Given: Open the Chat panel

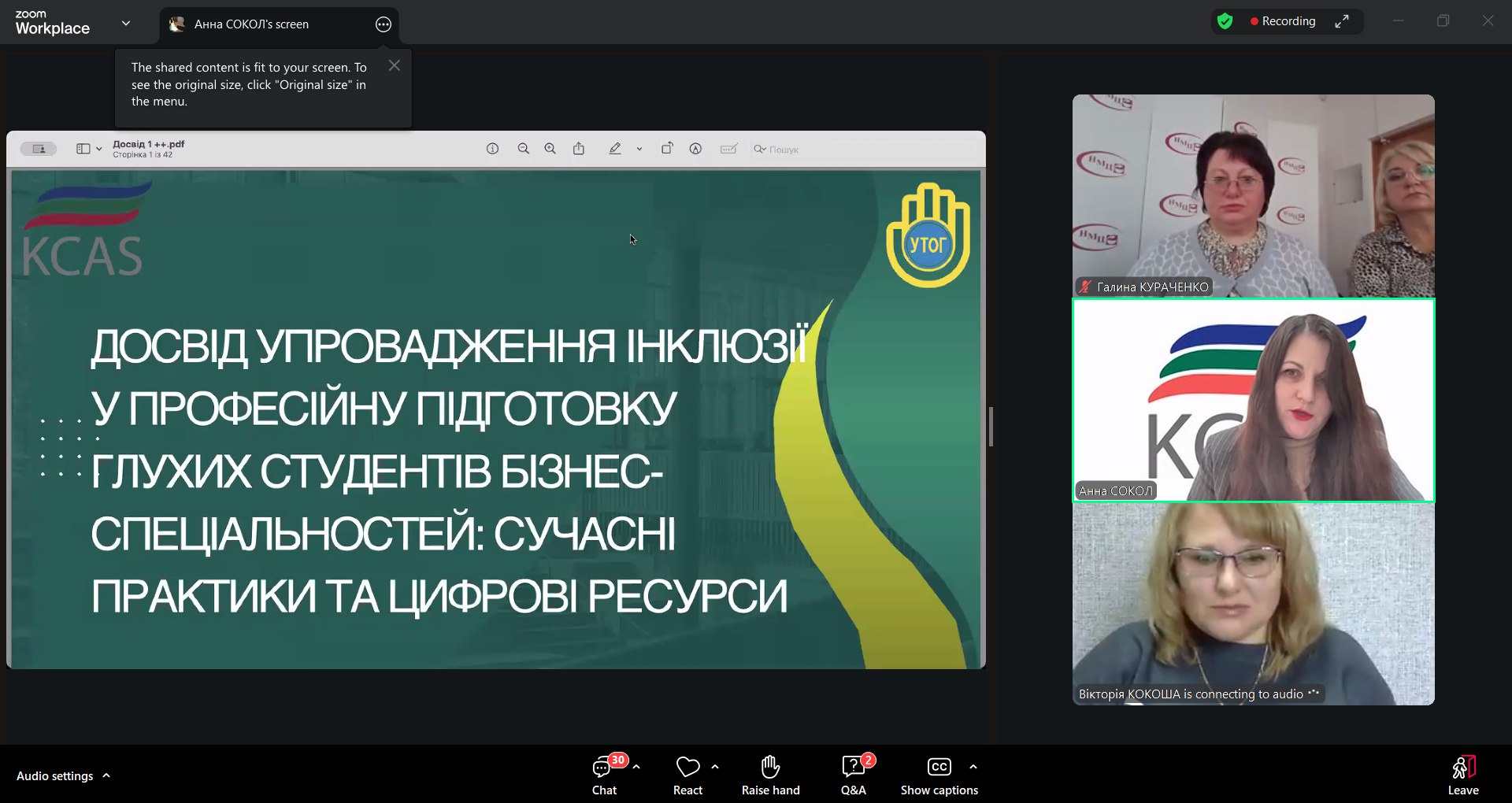Looking at the screenshot, I should 604,775.
